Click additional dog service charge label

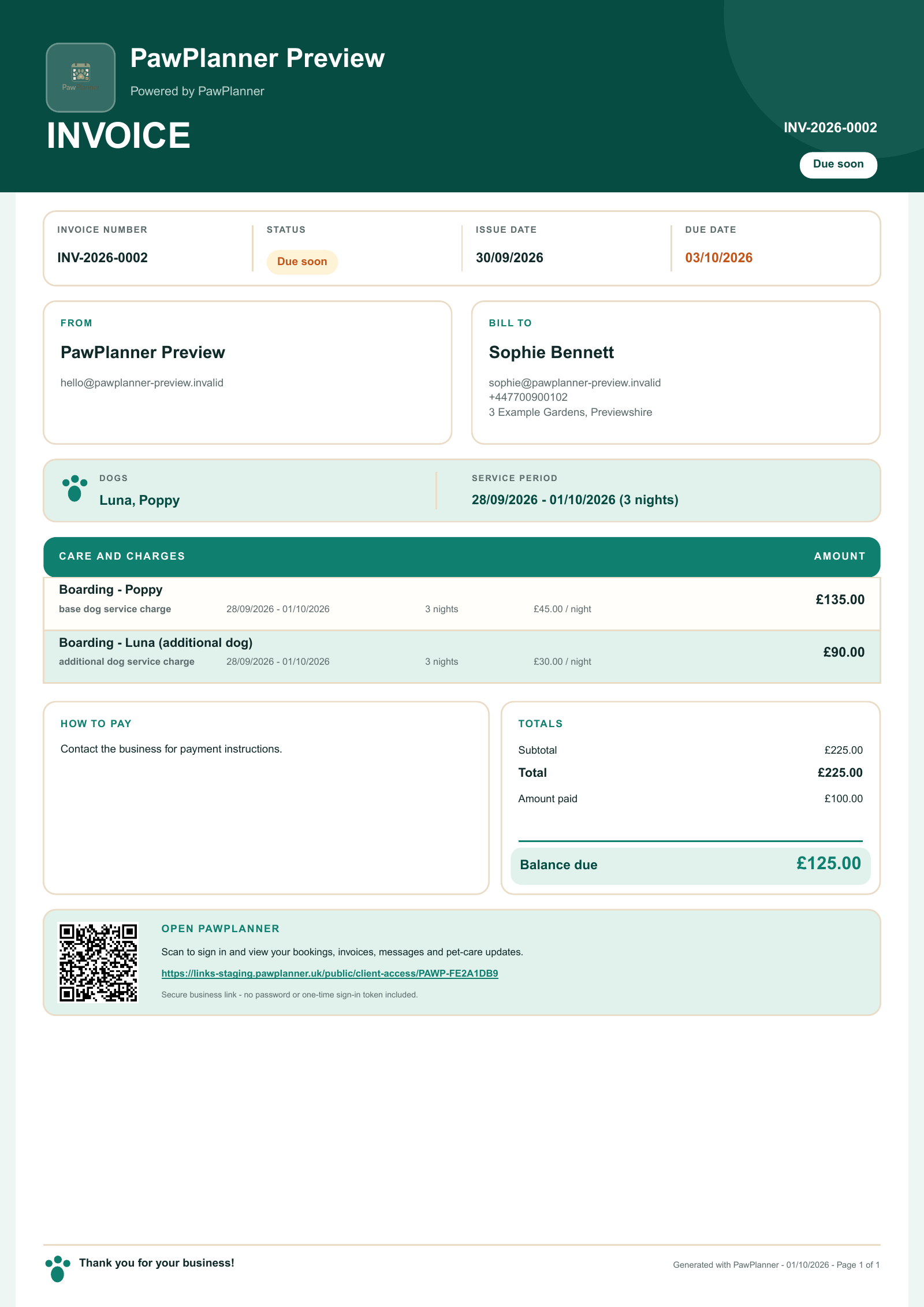[x=126, y=661]
